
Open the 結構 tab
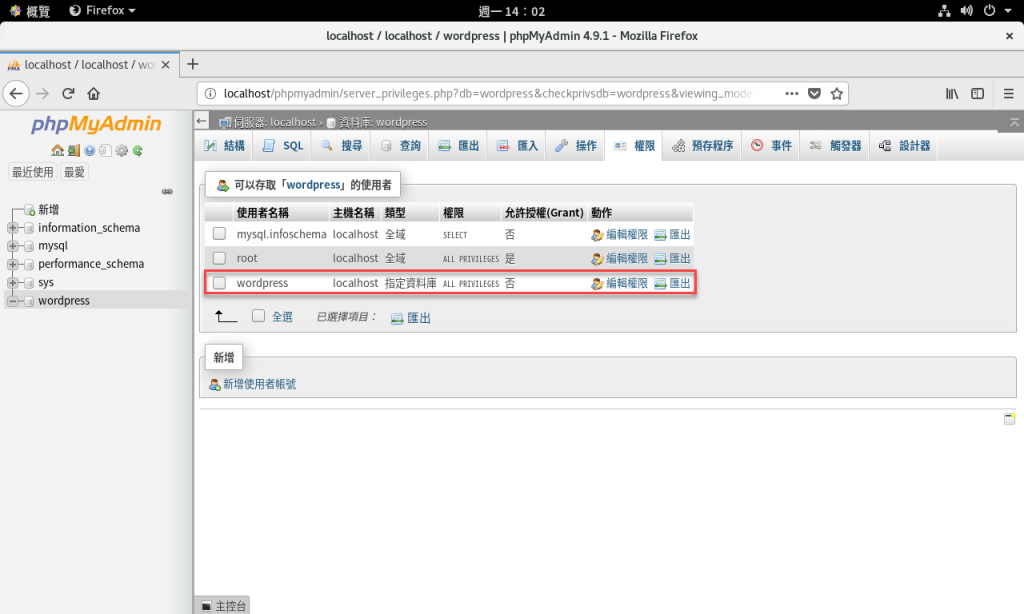[x=224, y=146]
